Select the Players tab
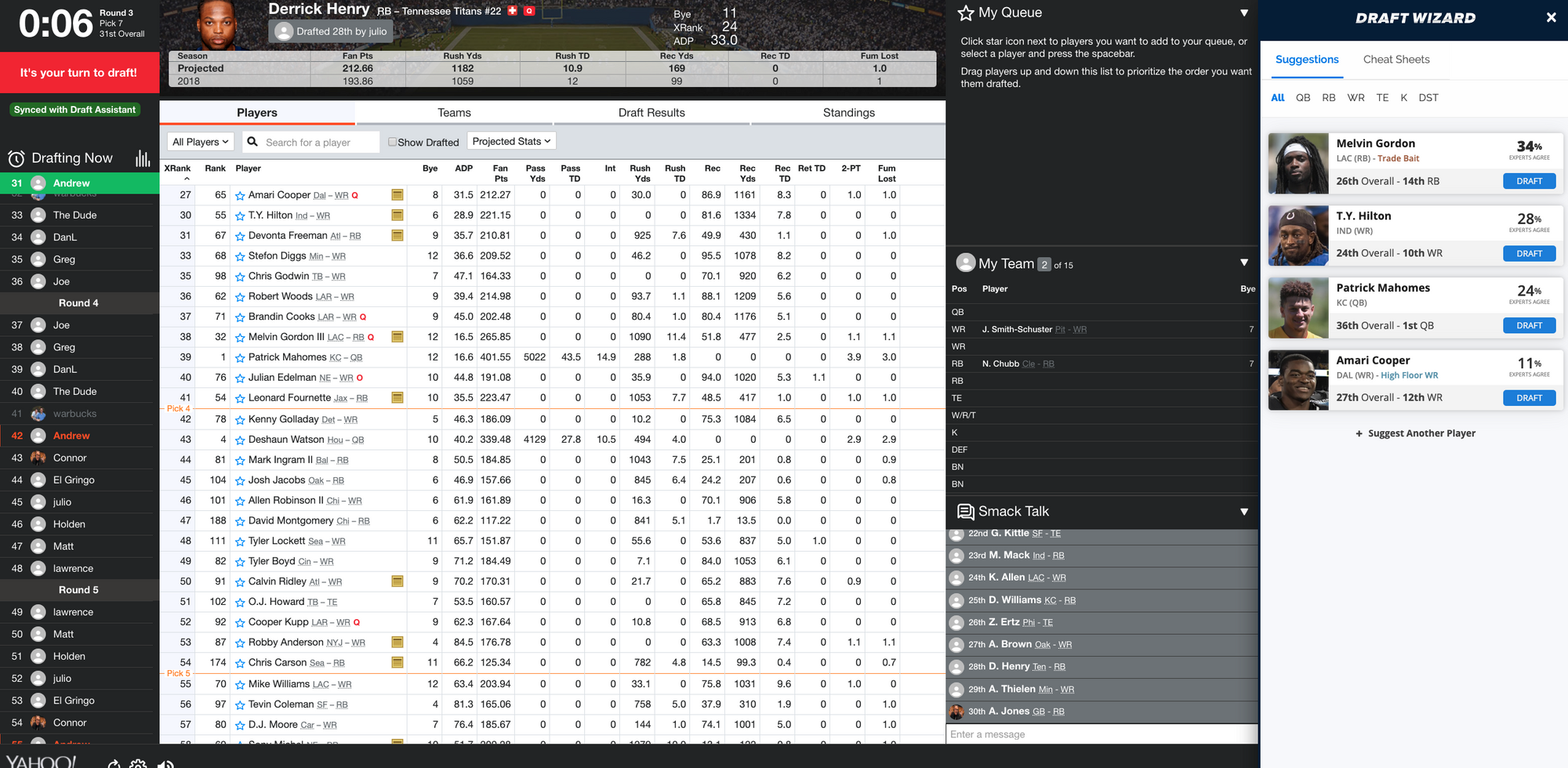 [257, 113]
